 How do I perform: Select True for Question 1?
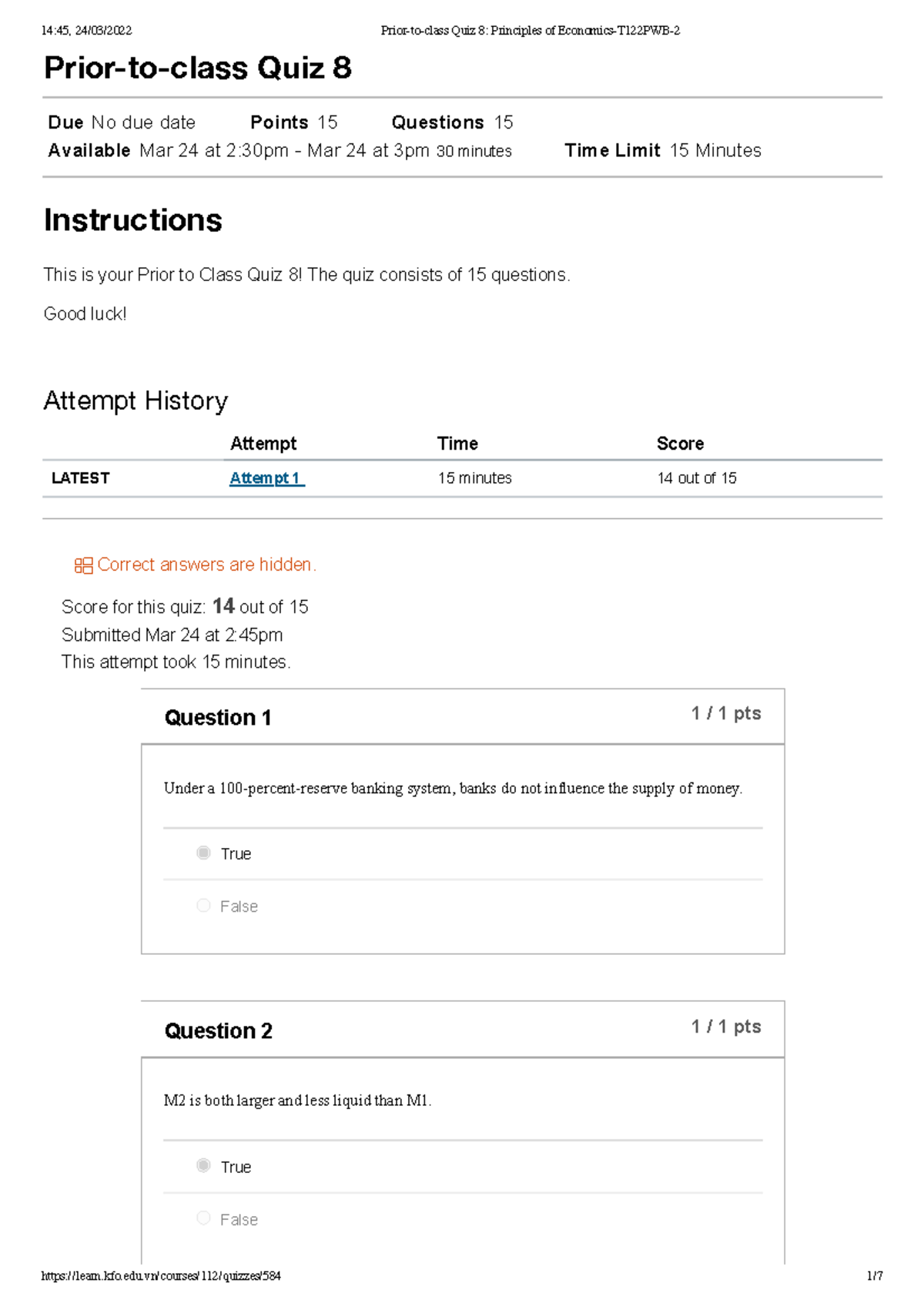tap(203, 853)
